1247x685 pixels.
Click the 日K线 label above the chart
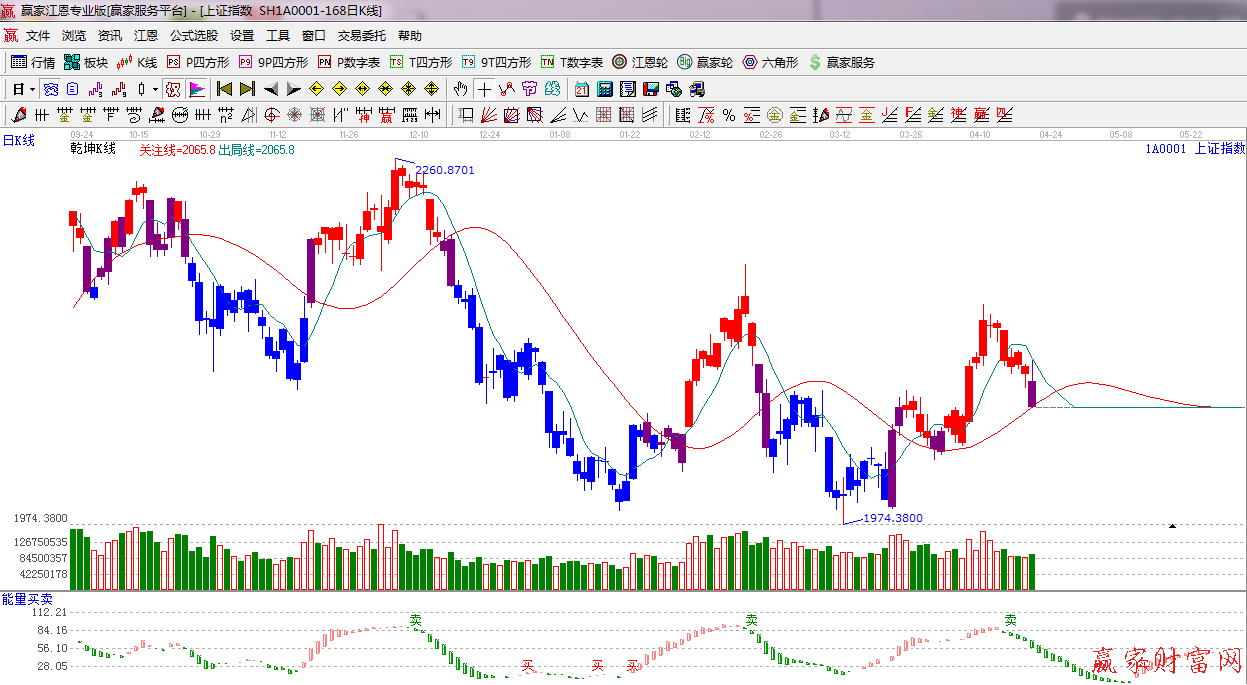tap(18, 141)
